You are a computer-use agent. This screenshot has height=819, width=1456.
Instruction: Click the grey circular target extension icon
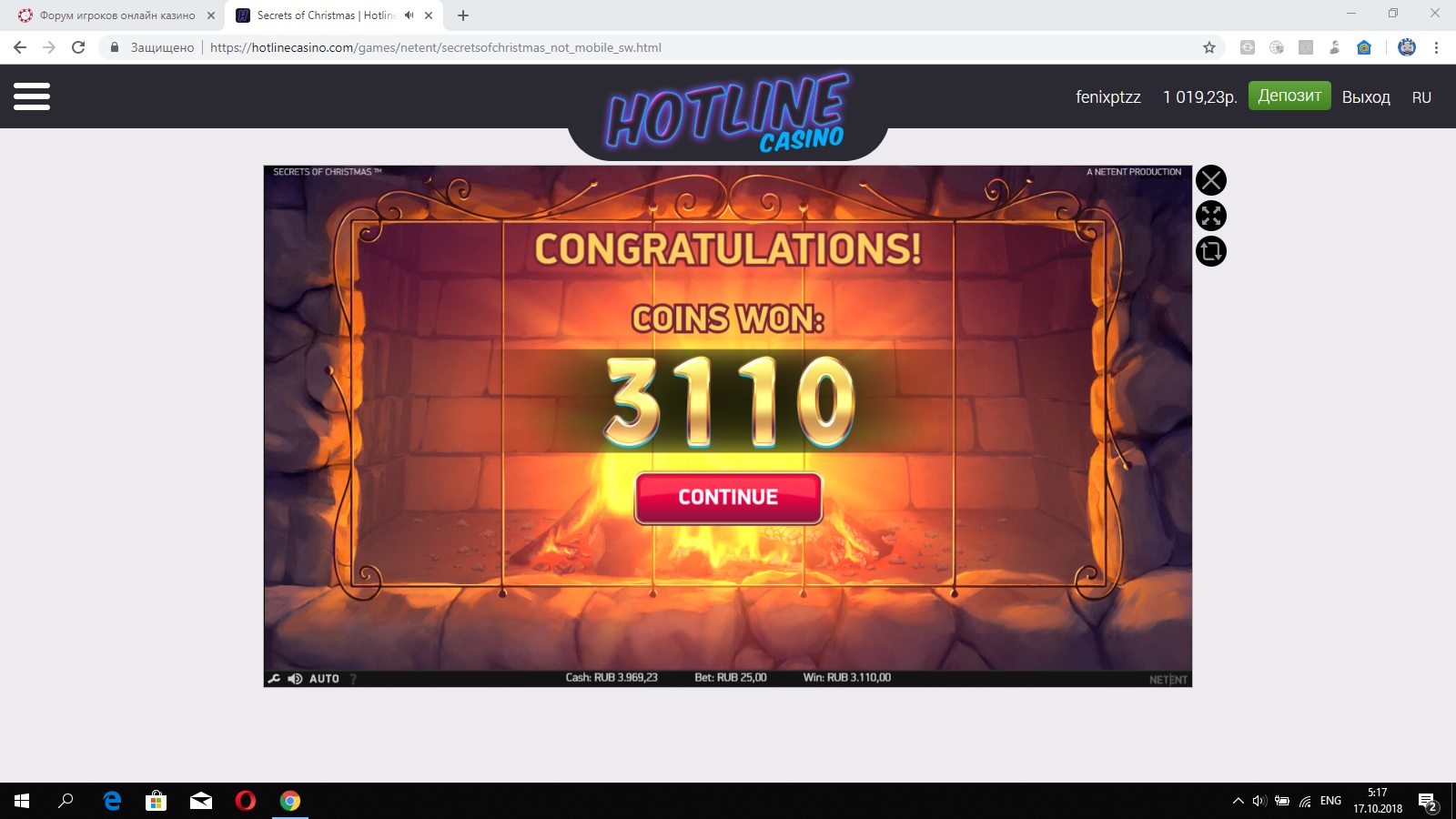1306,47
